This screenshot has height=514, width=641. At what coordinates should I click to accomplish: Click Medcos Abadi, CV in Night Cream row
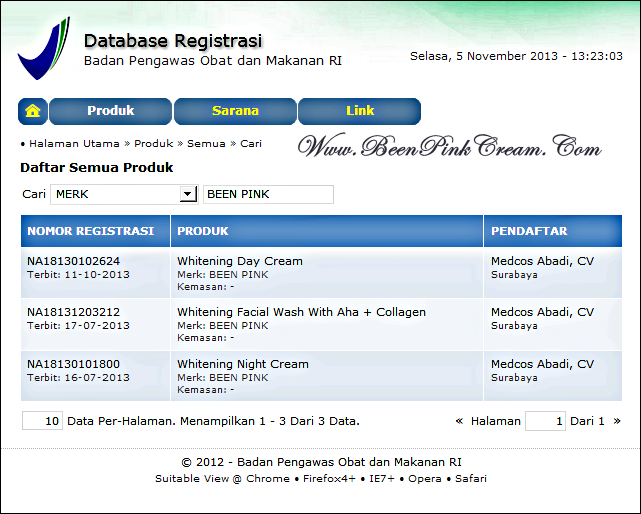pyautogui.click(x=542, y=364)
